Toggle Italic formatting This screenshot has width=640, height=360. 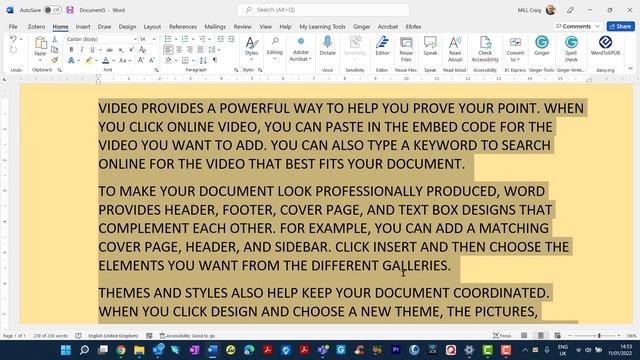pyautogui.click(x=82, y=50)
